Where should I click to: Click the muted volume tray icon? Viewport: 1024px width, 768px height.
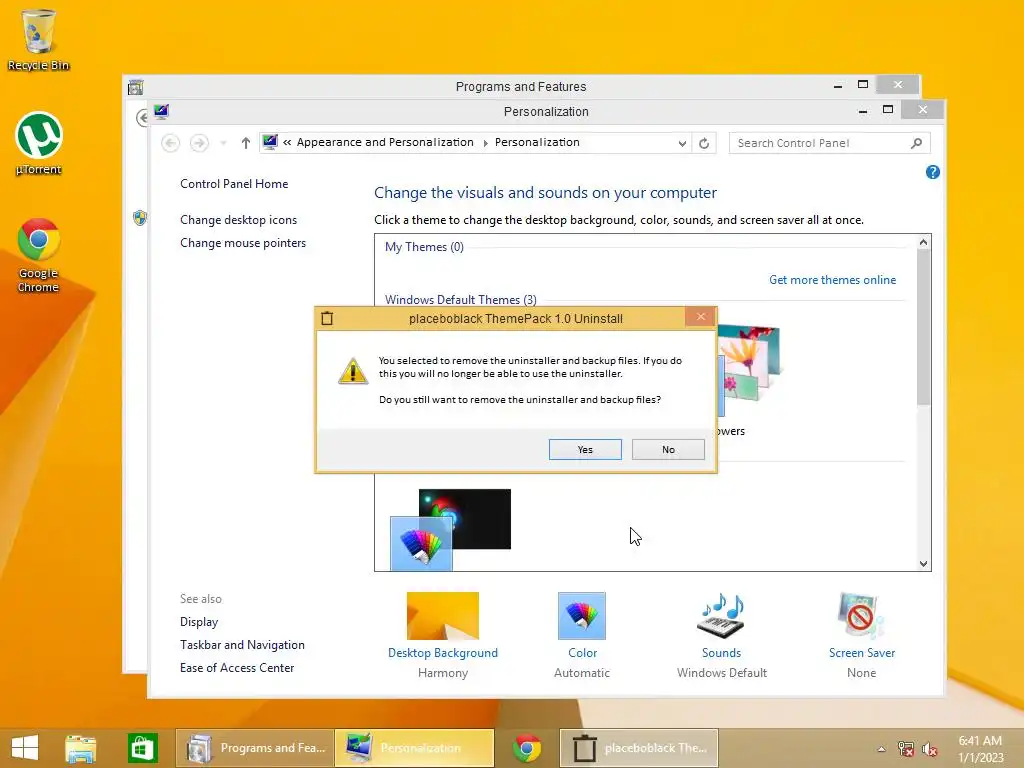pyautogui.click(x=930, y=749)
